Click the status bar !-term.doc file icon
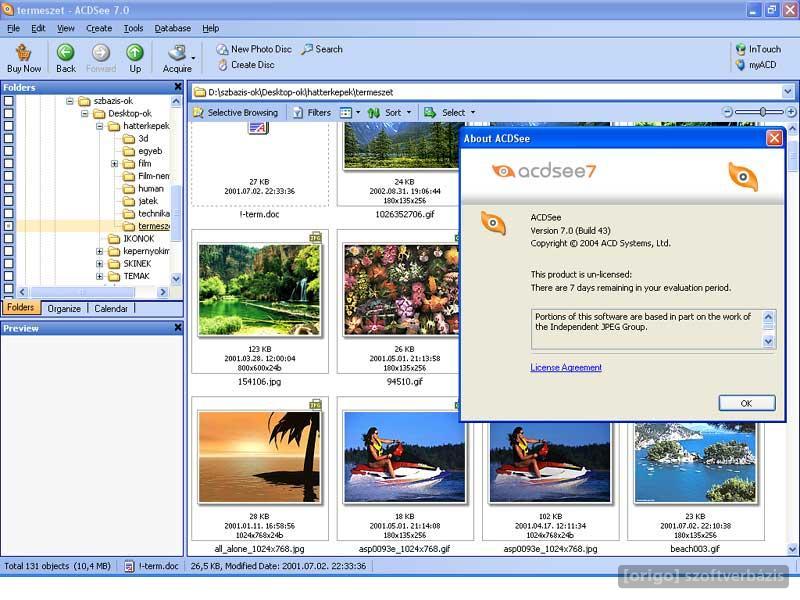The height and width of the screenshot is (600, 800). (x=130, y=566)
